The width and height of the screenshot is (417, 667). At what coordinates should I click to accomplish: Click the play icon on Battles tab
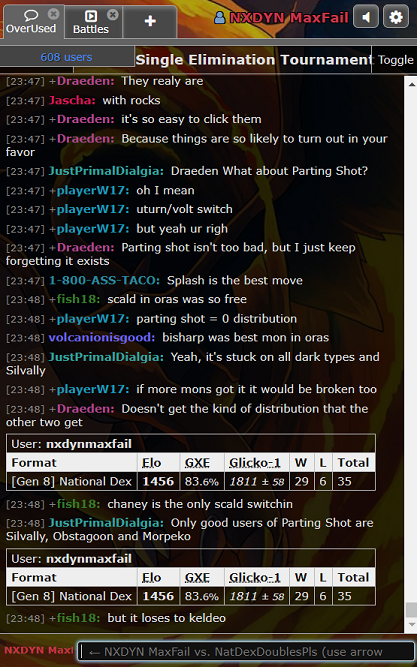click(91, 16)
